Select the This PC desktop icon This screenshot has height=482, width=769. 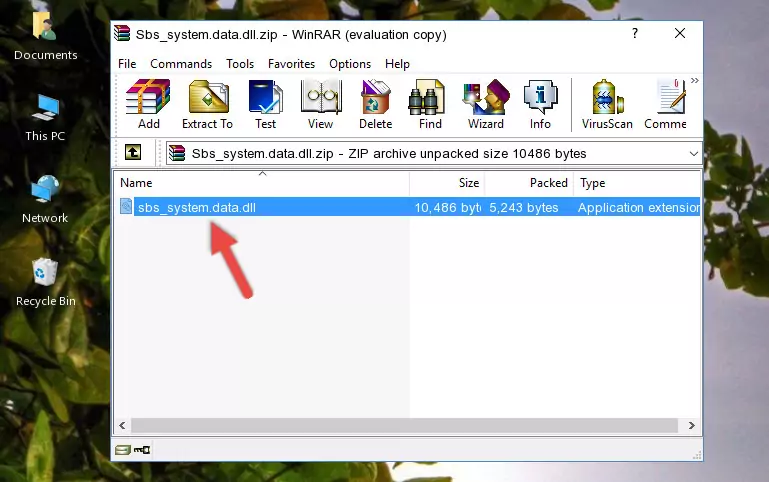(45, 117)
